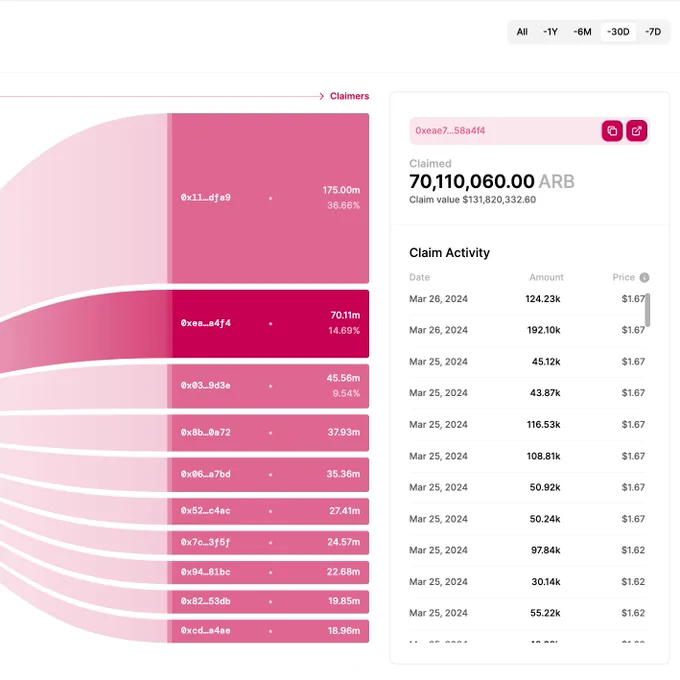Click the Price info icon
The image size is (680, 680).
click(x=644, y=278)
